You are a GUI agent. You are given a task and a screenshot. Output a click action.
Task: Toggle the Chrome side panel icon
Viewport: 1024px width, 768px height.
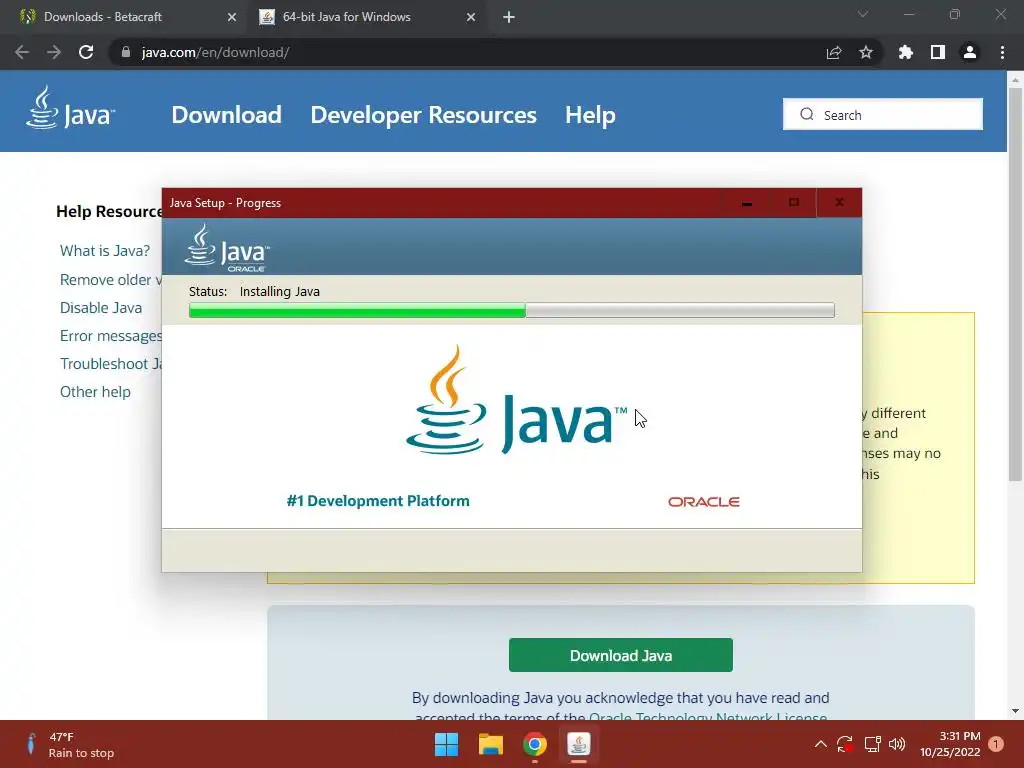coord(937,52)
